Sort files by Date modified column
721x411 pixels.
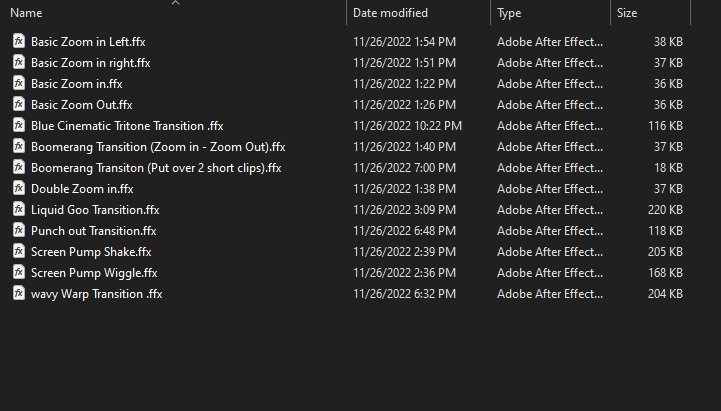pyautogui.click(x=390, y=13)
